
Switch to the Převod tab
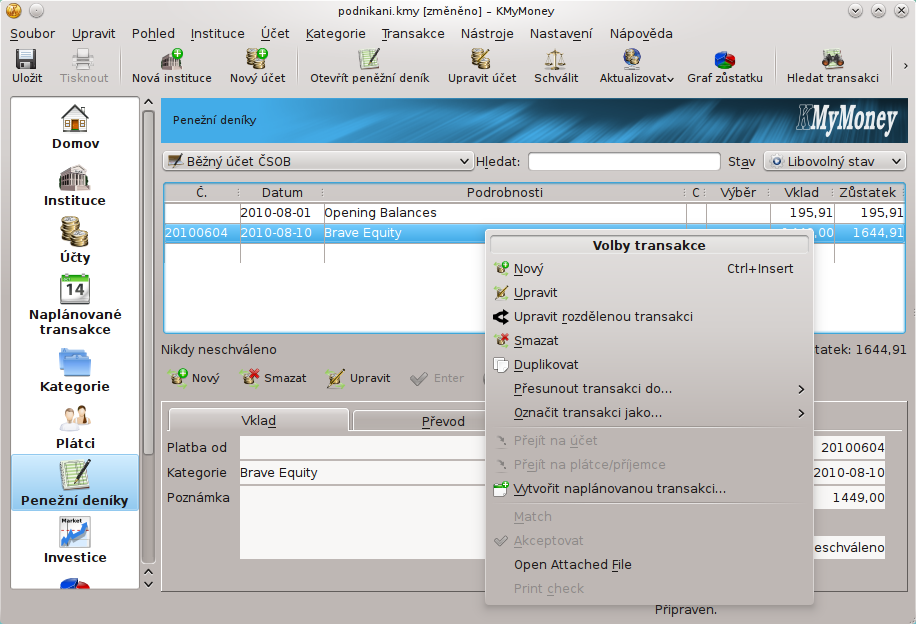(x=420, y=421)
